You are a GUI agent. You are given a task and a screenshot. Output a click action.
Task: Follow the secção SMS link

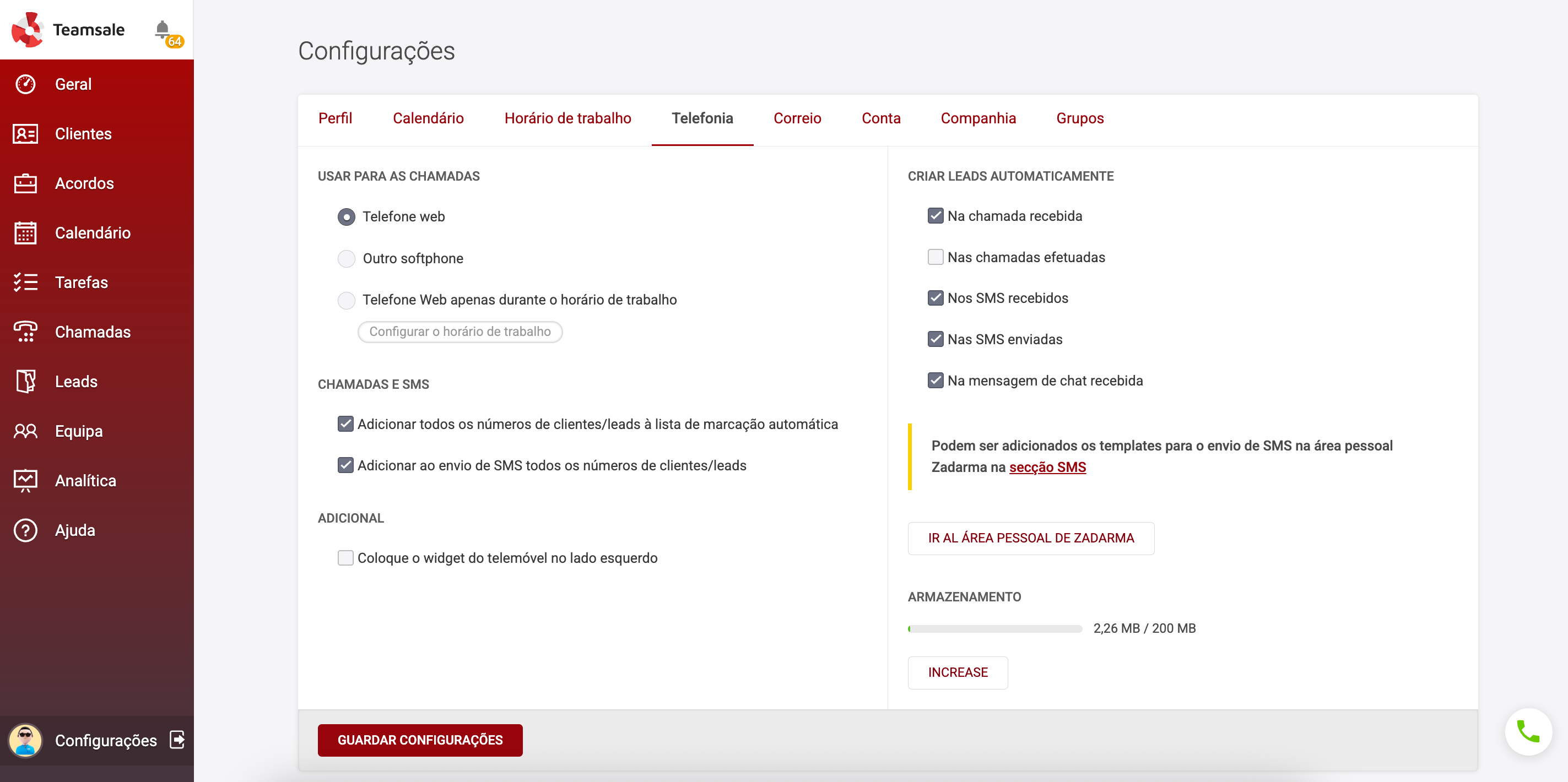(x=1047, y=468)
